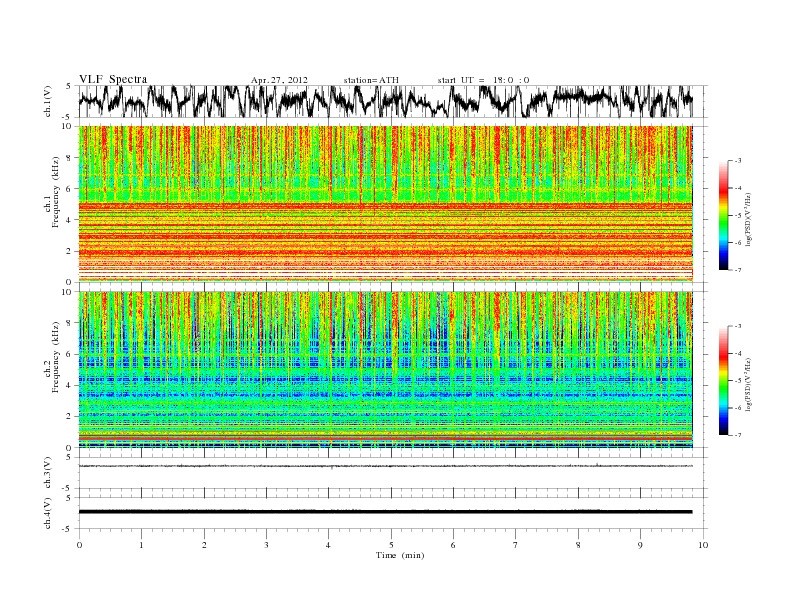Click the "2" tick on the time axis
792x612 pixels.
204,545
